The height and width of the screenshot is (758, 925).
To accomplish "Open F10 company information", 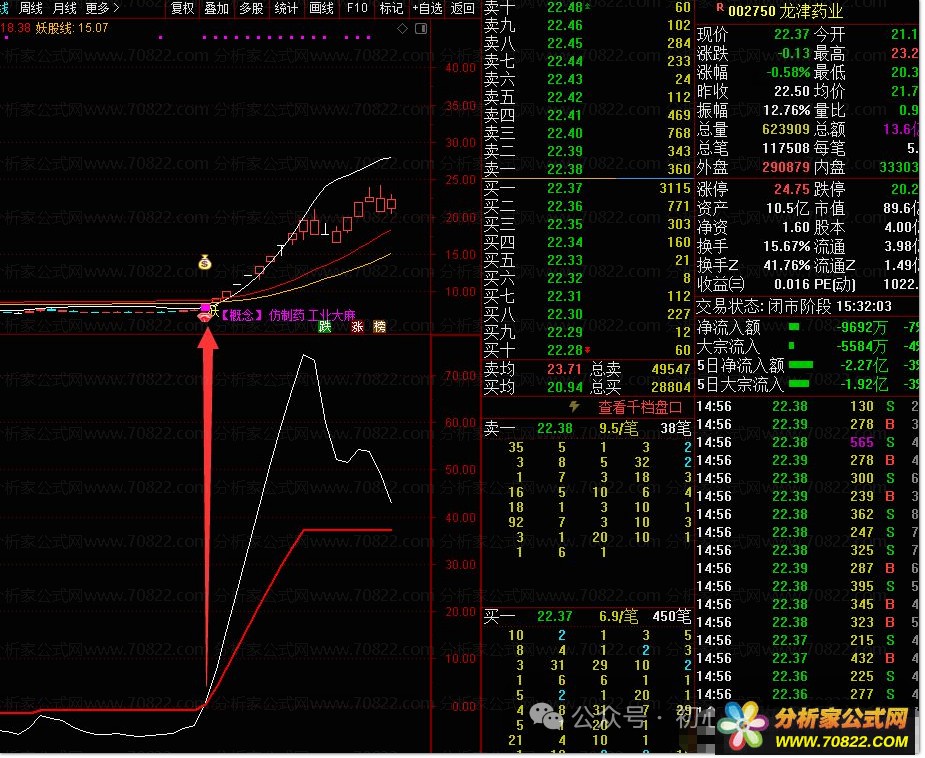I will pyautogui.click(x=357, y=8).
